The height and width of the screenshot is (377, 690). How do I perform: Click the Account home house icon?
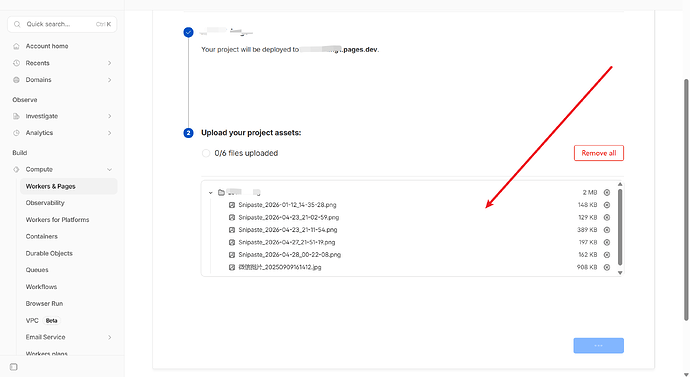16,46
